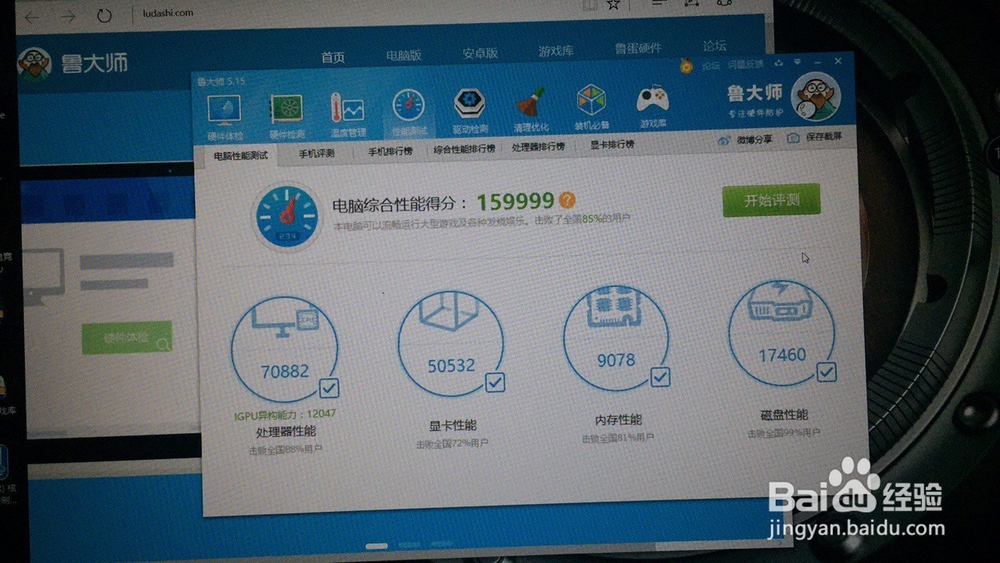
Task: Click 保存截屏 save screenshot
Action: (814, 137)
